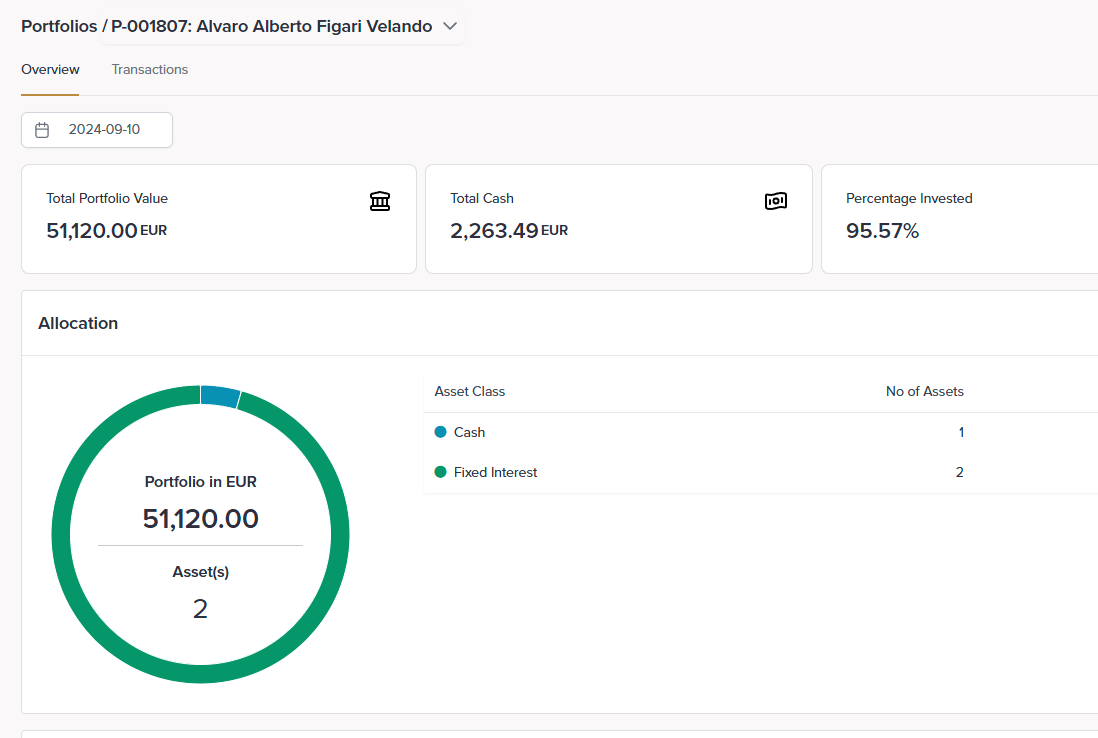Viewport: 1098px width, 738px height.
Task: Switch to the Transactions tab
Action: pyautogui.click(x=150, y=70)
